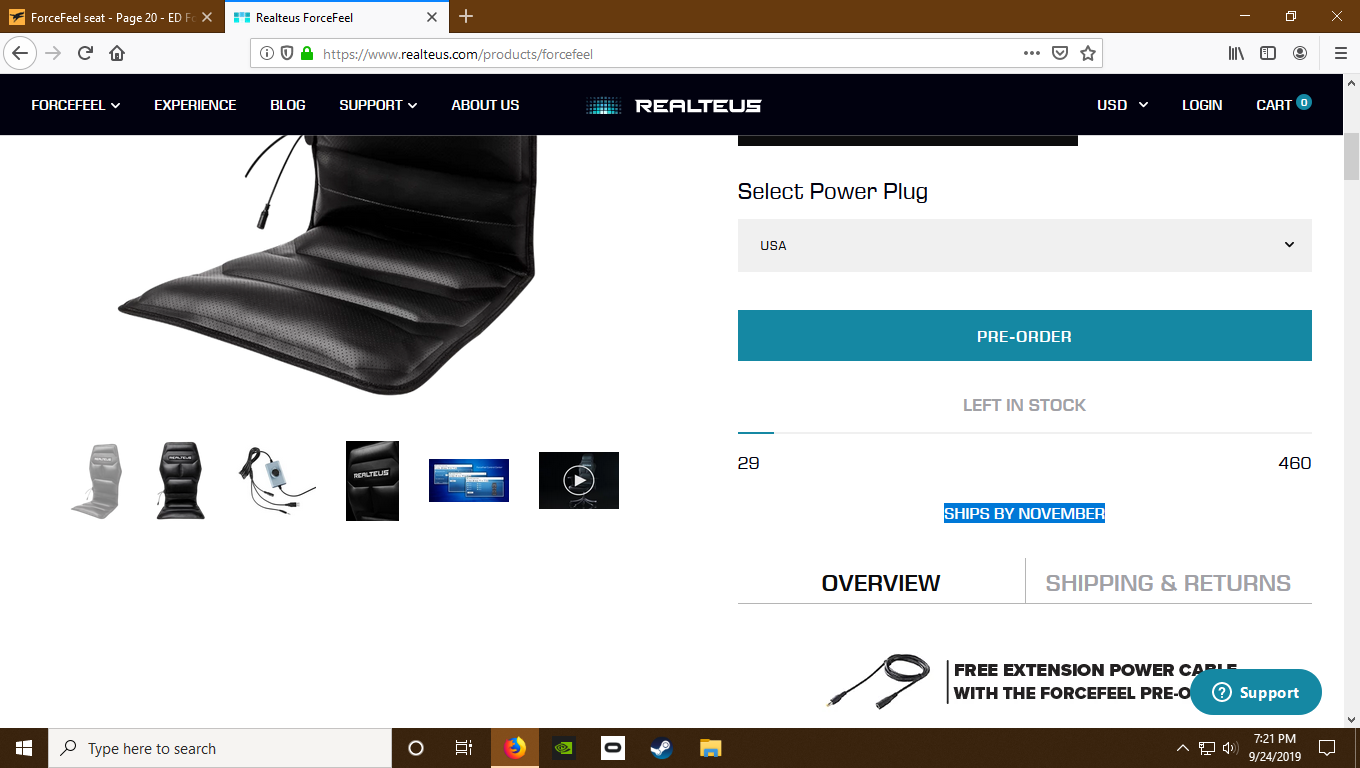Click Firefox icon in taskbar
1360x768 pixels.
point(515,748)
